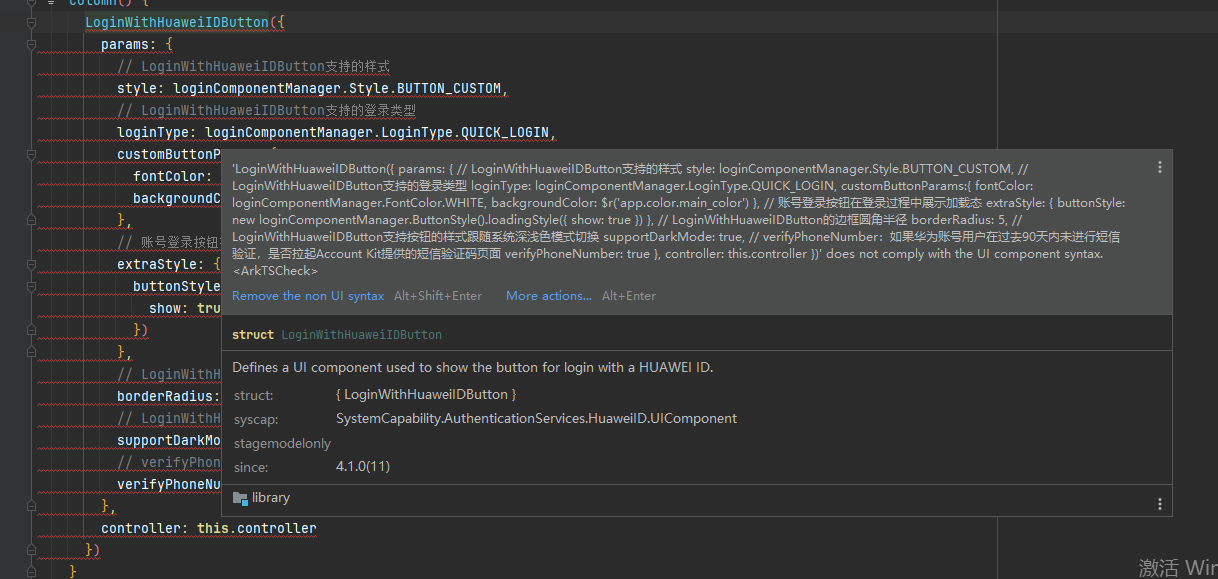Collapse the outer LoginWithHuaweiIDButton call block
This screenshot has width=1218, height=579.
[30, 22]
